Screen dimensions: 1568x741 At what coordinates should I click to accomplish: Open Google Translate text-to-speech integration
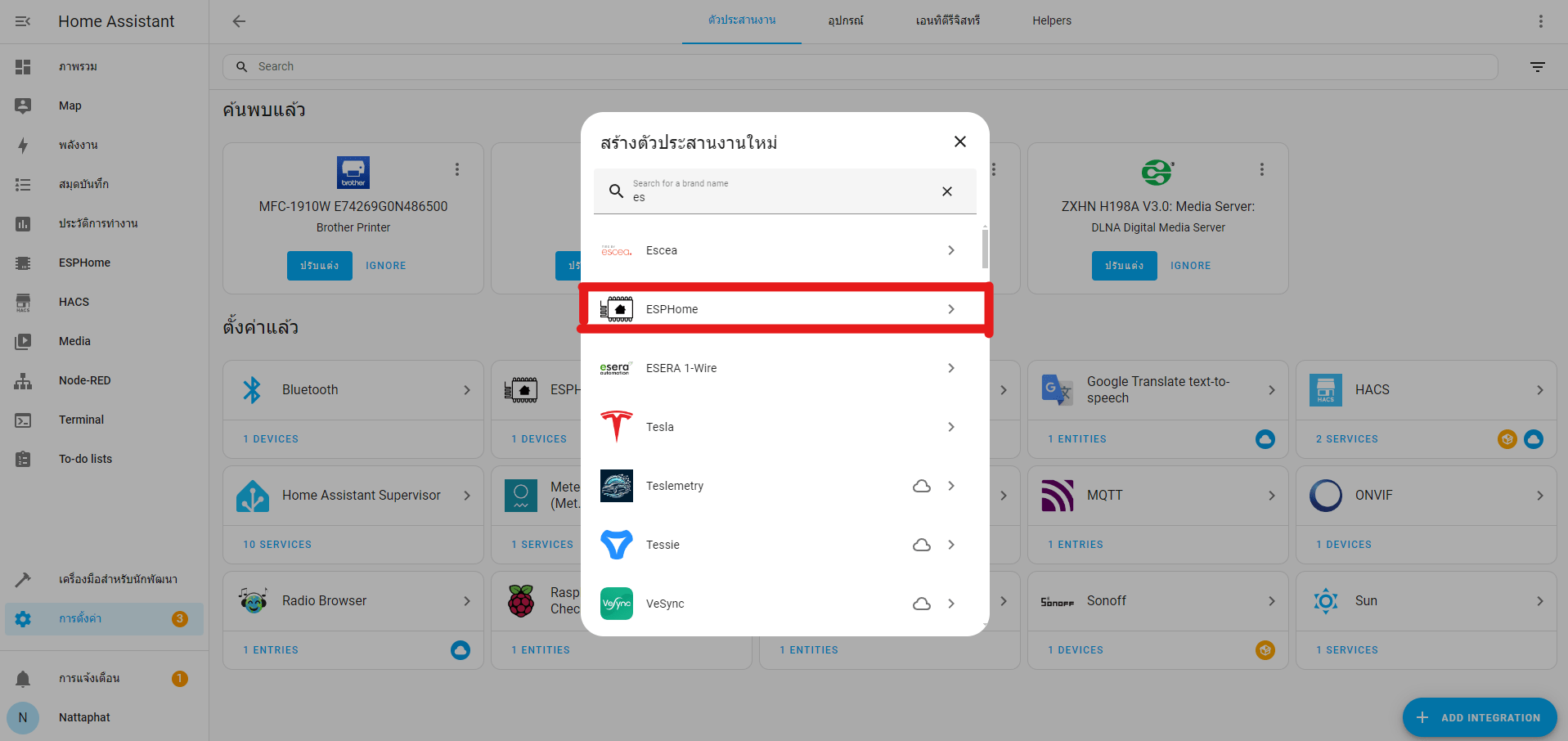[1158, 390]
